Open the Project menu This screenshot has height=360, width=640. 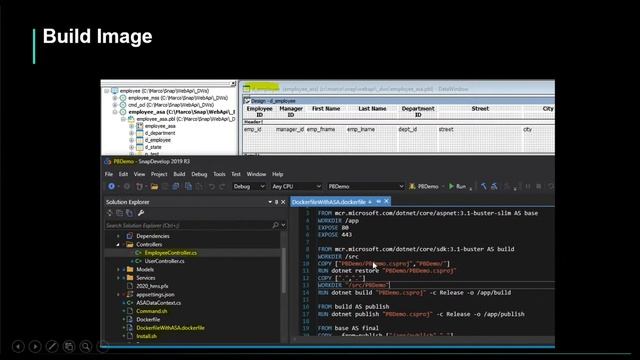click(159, 174)
